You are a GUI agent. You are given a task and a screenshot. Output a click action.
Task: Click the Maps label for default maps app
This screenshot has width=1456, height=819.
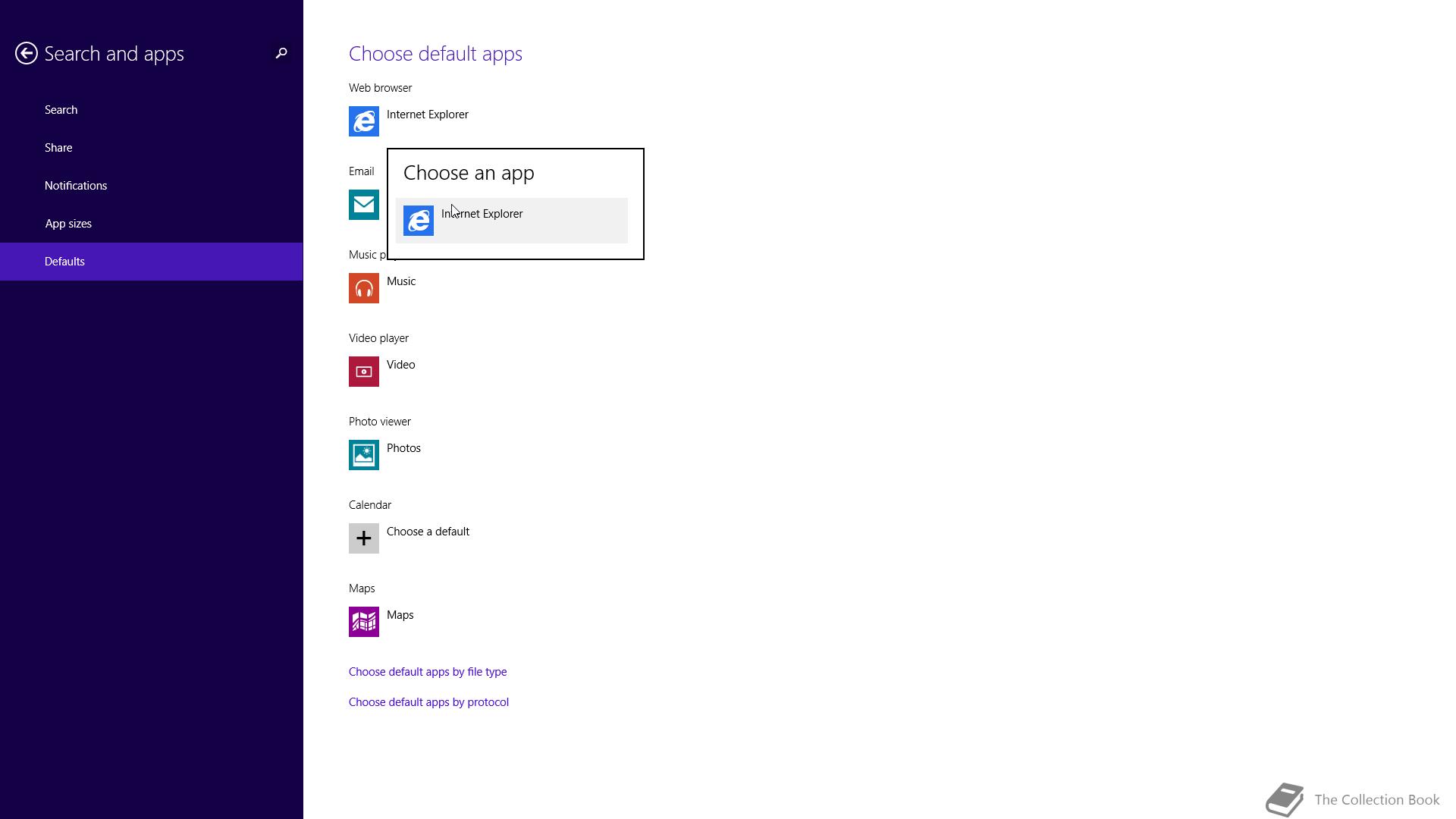[400, 615]
